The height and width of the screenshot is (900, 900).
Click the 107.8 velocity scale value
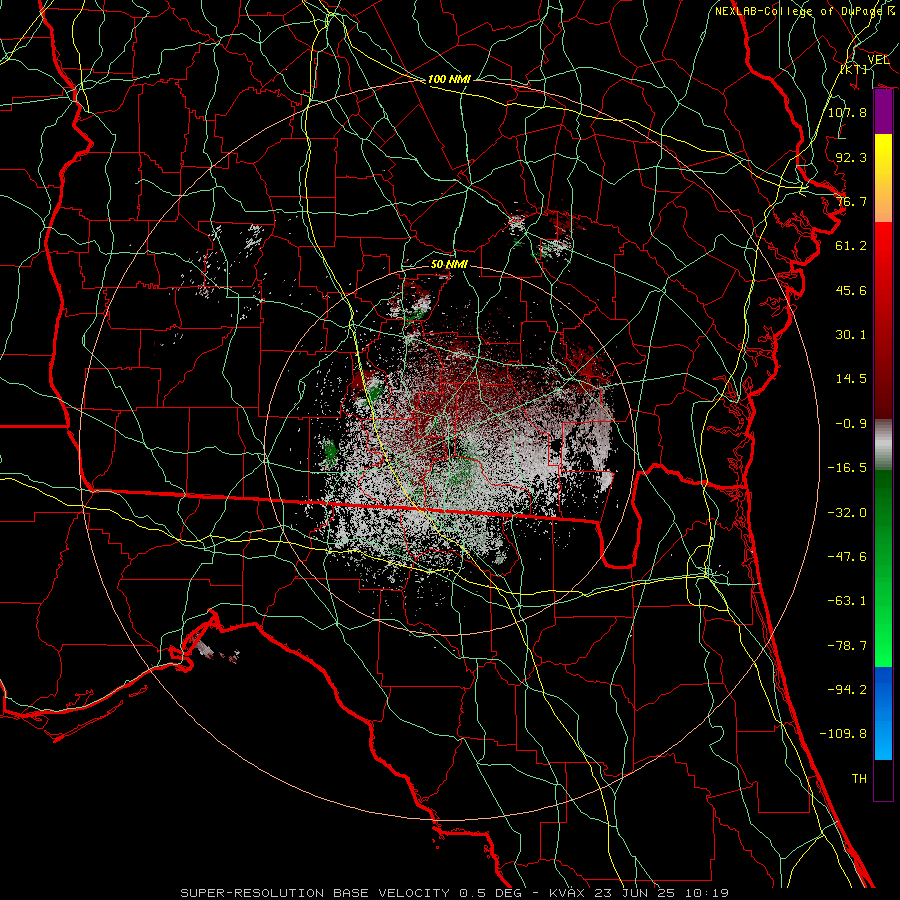tap(847, 112)
